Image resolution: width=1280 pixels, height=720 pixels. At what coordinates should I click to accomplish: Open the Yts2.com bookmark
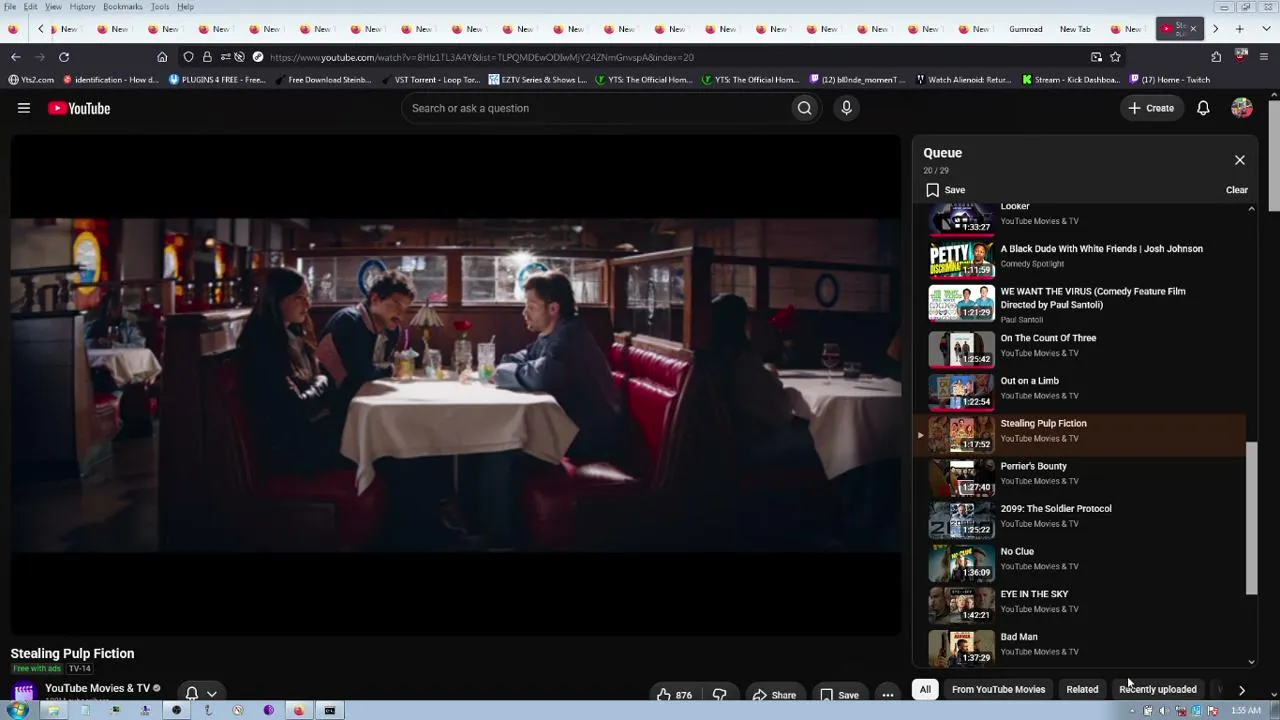[31, 80]
